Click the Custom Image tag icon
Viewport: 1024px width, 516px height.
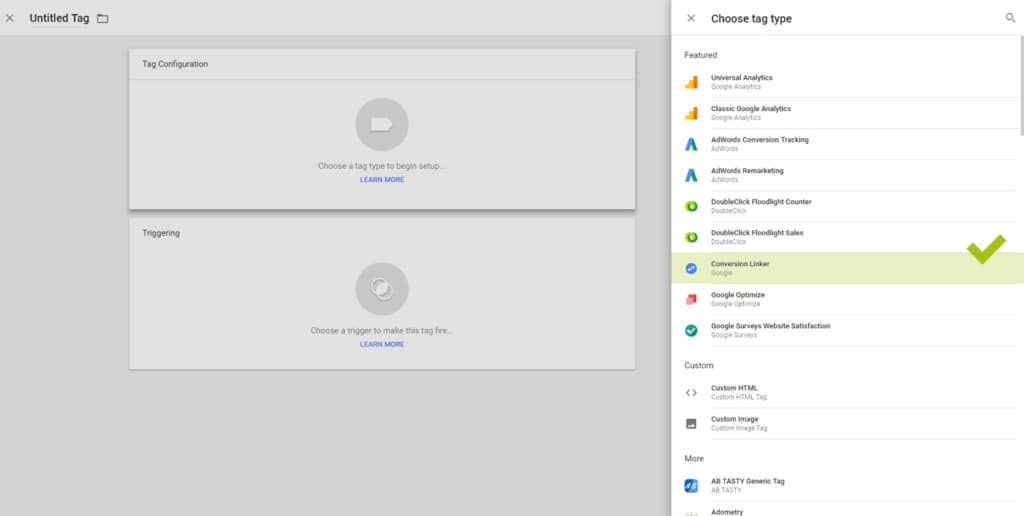691,423
